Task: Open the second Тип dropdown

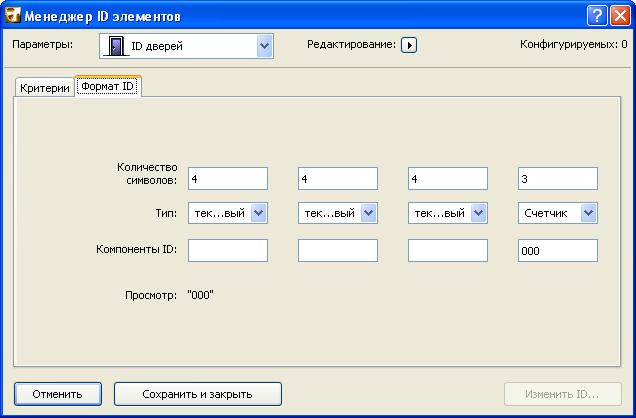Action: tap(368, 213)
